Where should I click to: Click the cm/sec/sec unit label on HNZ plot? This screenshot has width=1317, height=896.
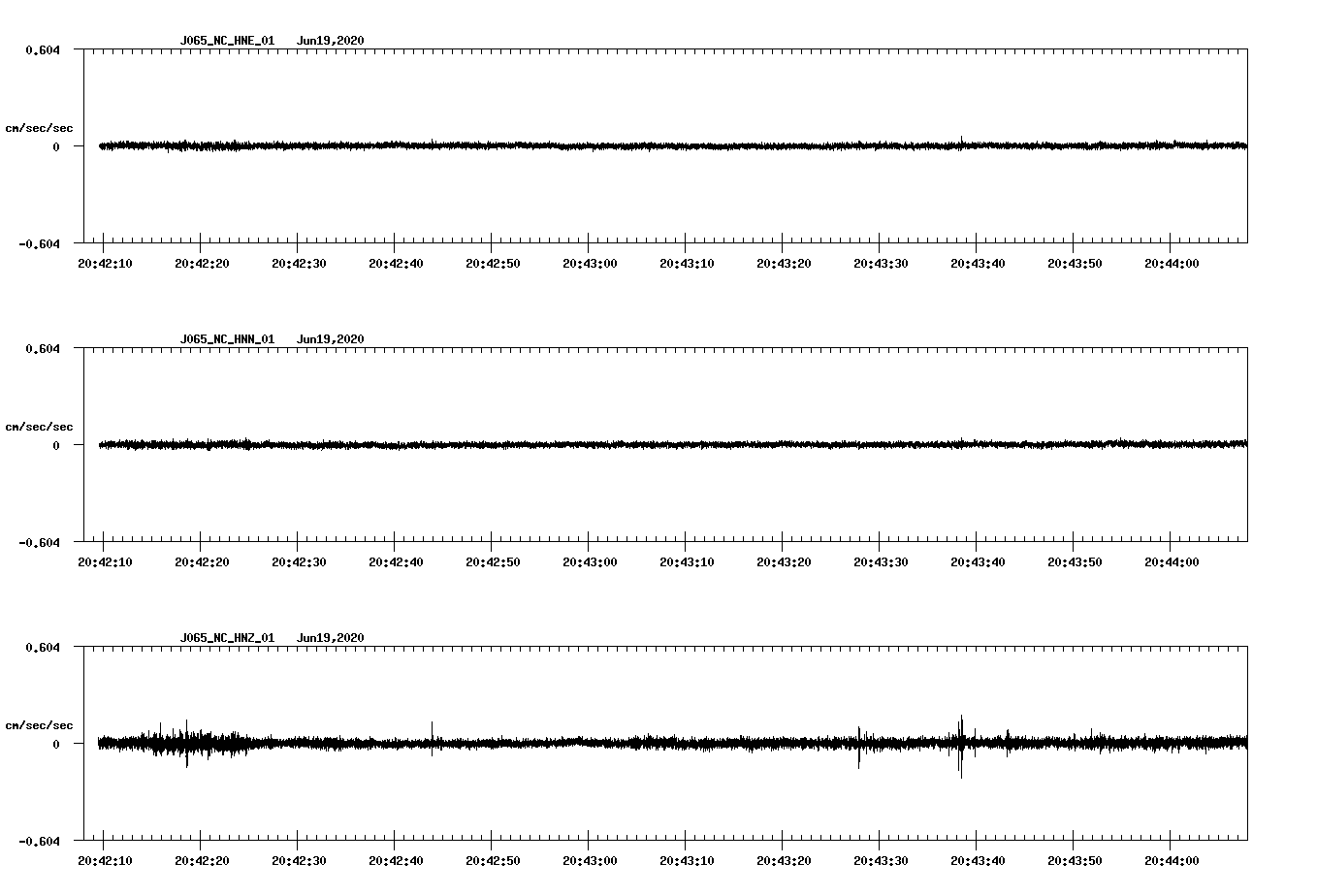(x=39, y=725)
